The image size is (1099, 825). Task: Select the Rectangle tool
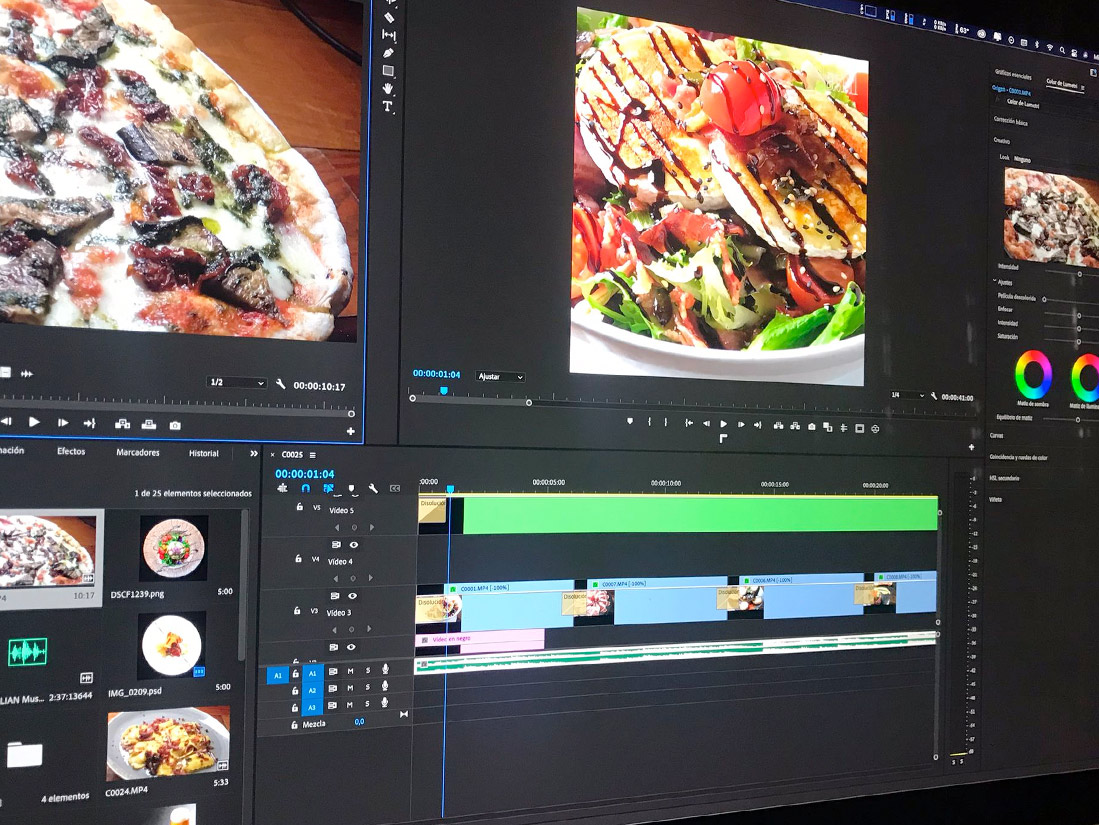tap(388, 71)
